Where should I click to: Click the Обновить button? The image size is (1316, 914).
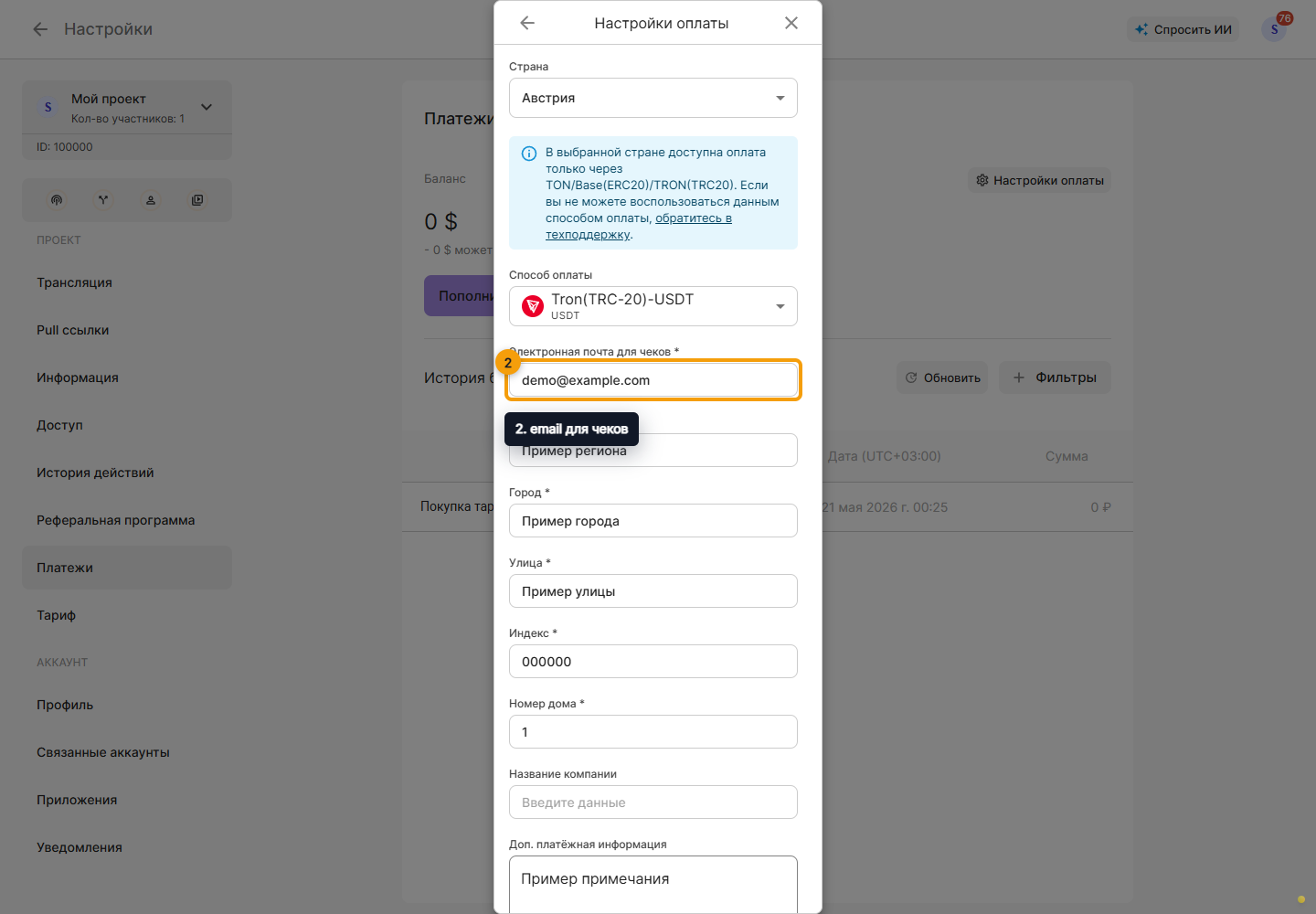click(x=942, y=377)
